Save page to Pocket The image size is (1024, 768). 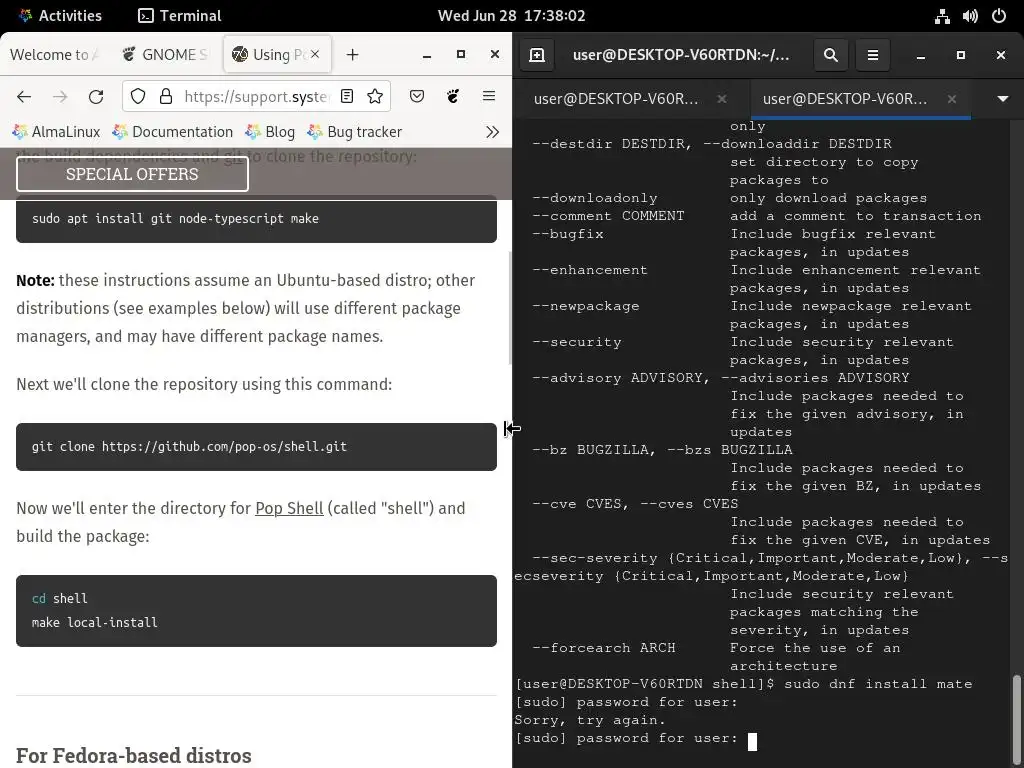(417, 97)
